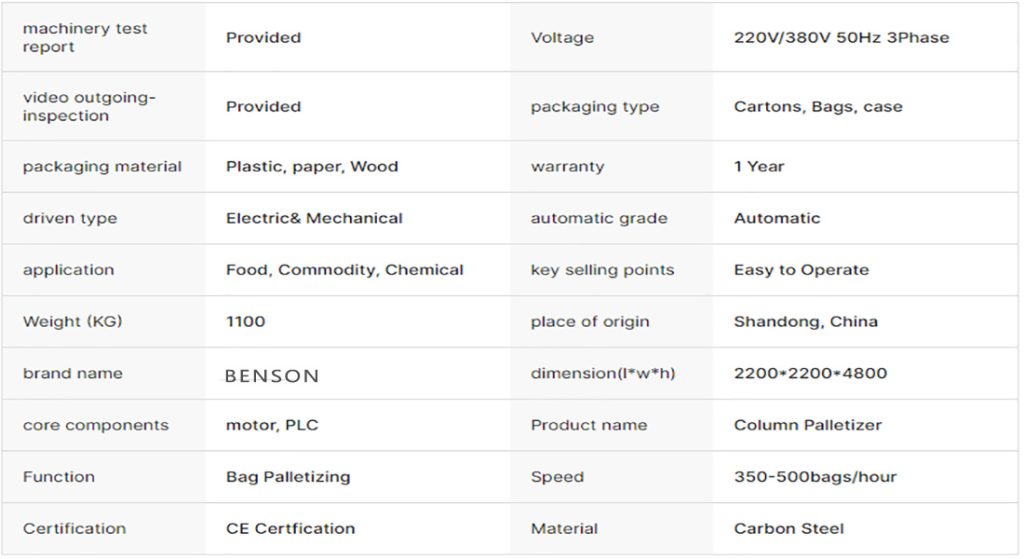
Task: Click the 'Shandong, China' origin value
Action: pyautogui.click(x=805, y=322)
